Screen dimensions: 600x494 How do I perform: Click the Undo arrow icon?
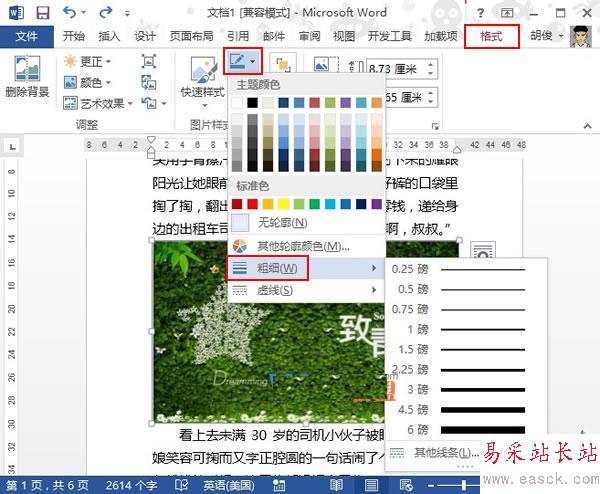69,13
